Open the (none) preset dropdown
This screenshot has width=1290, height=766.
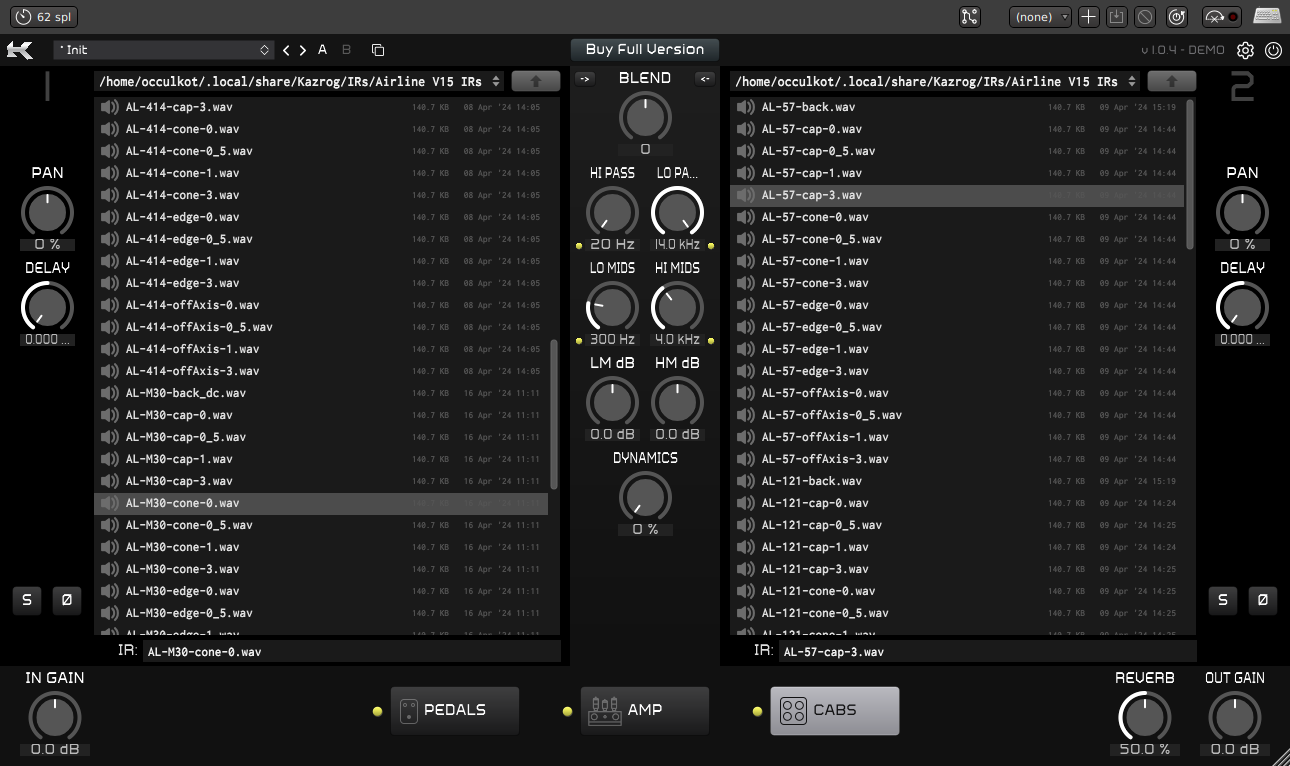pyautogui.click(x=1039, y=17)
